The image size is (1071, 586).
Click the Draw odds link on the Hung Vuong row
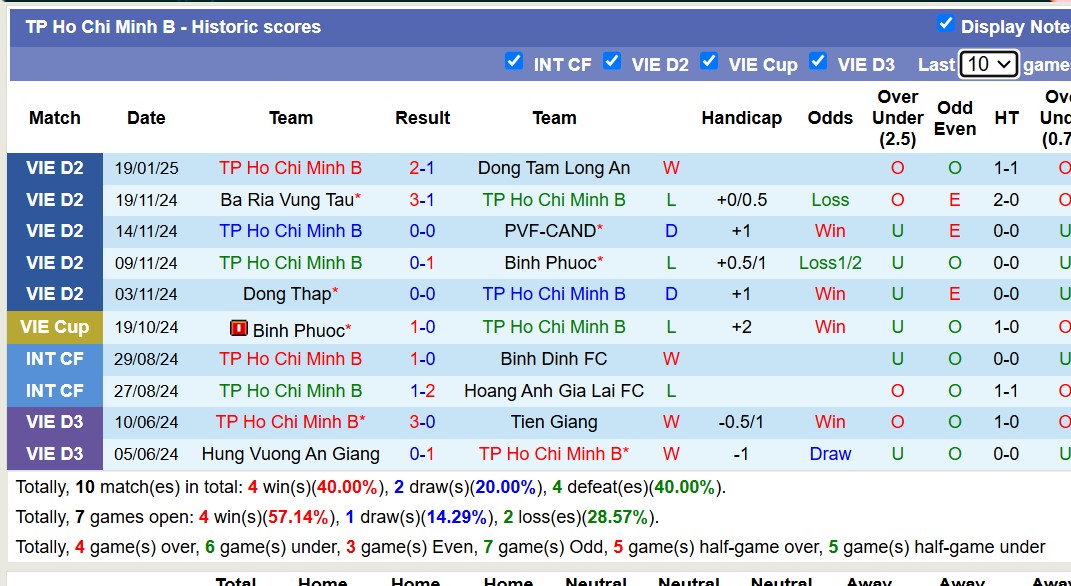(830, 454)
